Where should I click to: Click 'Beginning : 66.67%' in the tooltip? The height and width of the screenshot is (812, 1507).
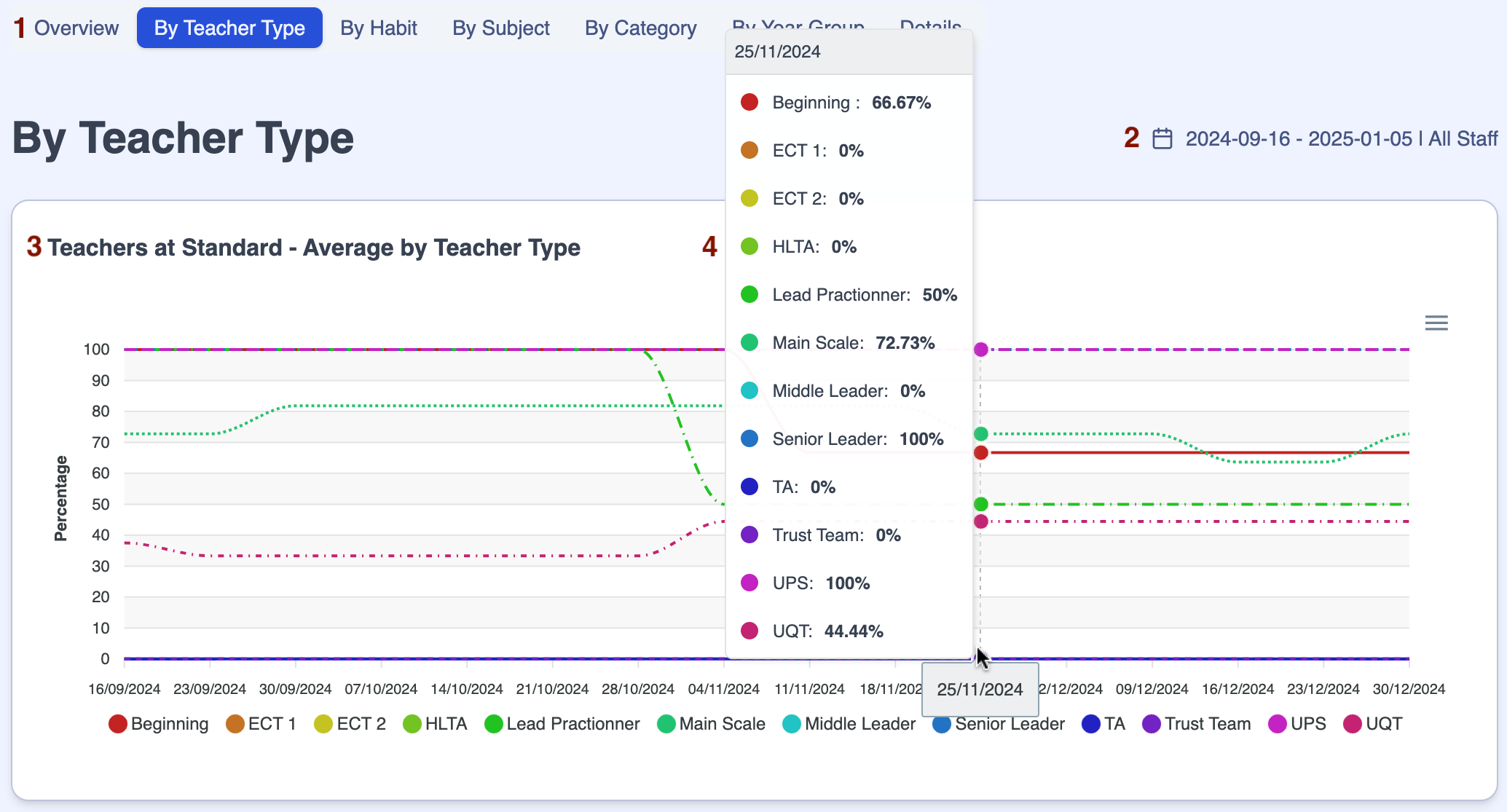pyautogui.click(x=851, y=103)
